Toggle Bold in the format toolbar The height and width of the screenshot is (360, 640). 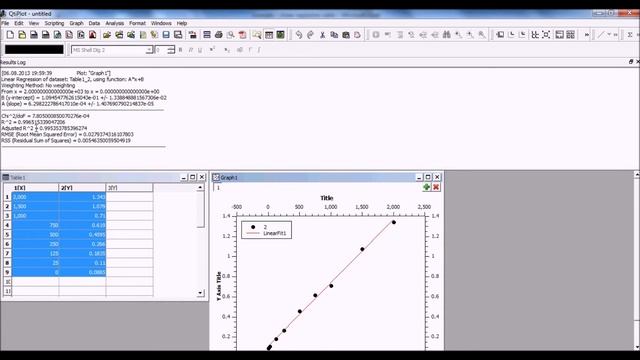pos(180,50)
